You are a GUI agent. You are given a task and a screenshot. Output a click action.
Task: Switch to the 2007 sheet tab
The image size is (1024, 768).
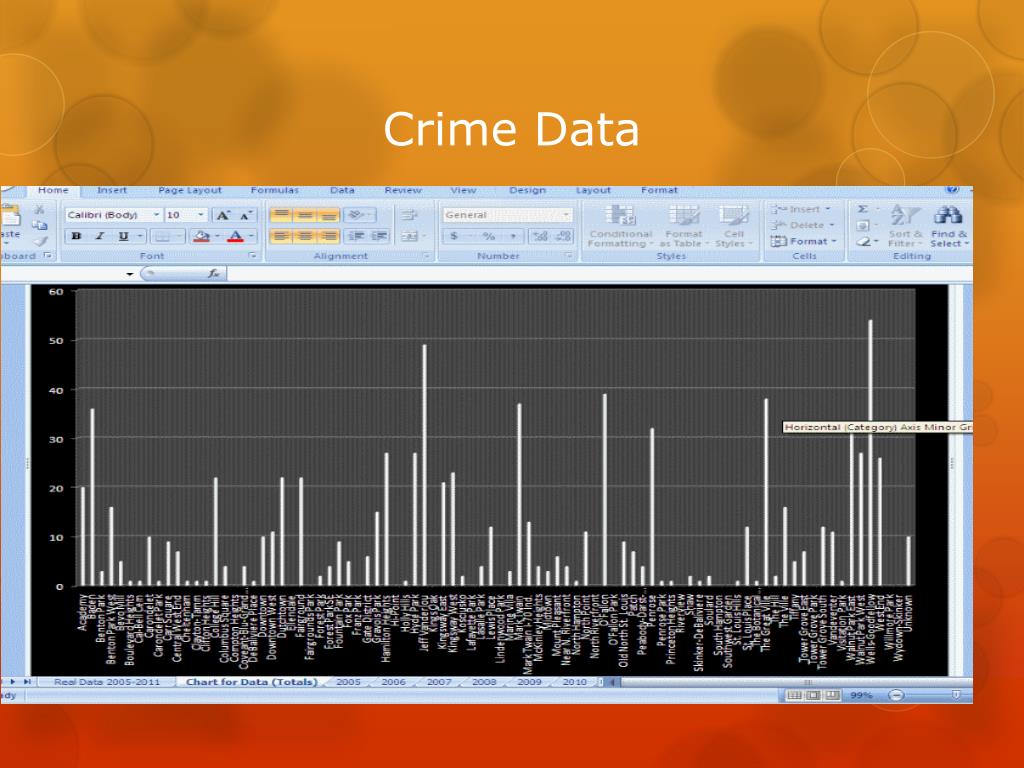click(439, 682)
